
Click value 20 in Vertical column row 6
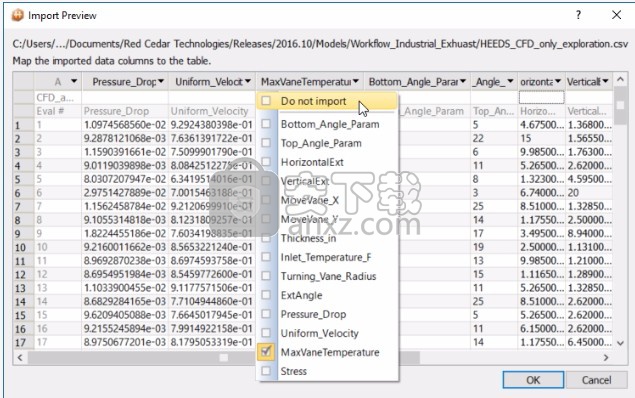[x=589, y=193]
